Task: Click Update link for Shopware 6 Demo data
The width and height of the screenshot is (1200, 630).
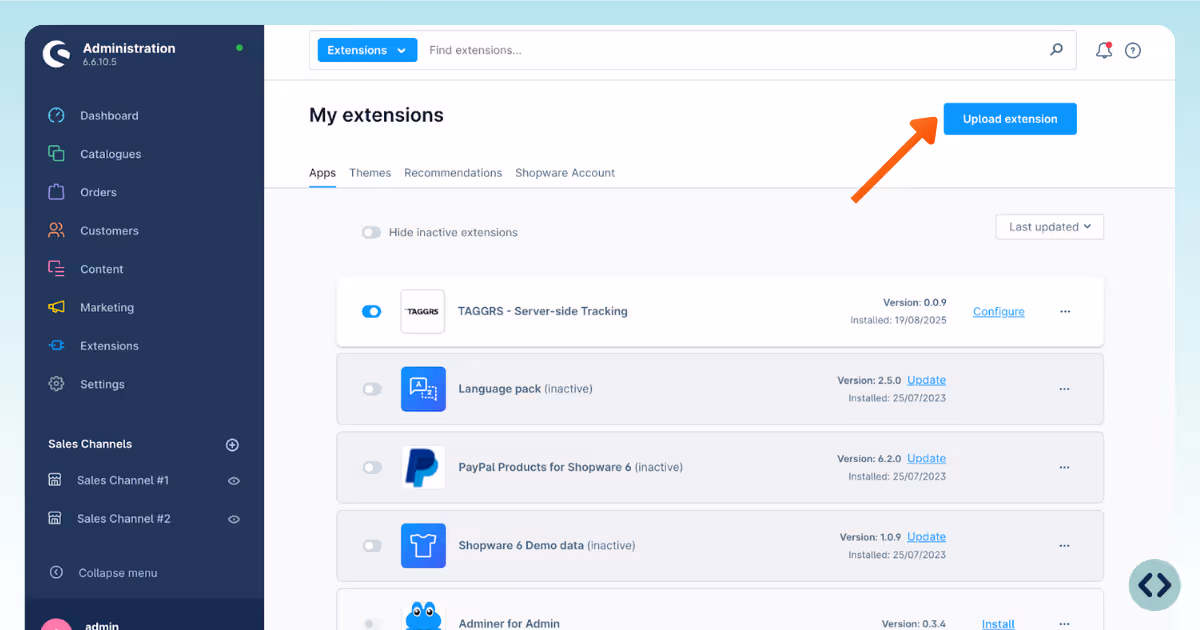Action: (926, 537)
